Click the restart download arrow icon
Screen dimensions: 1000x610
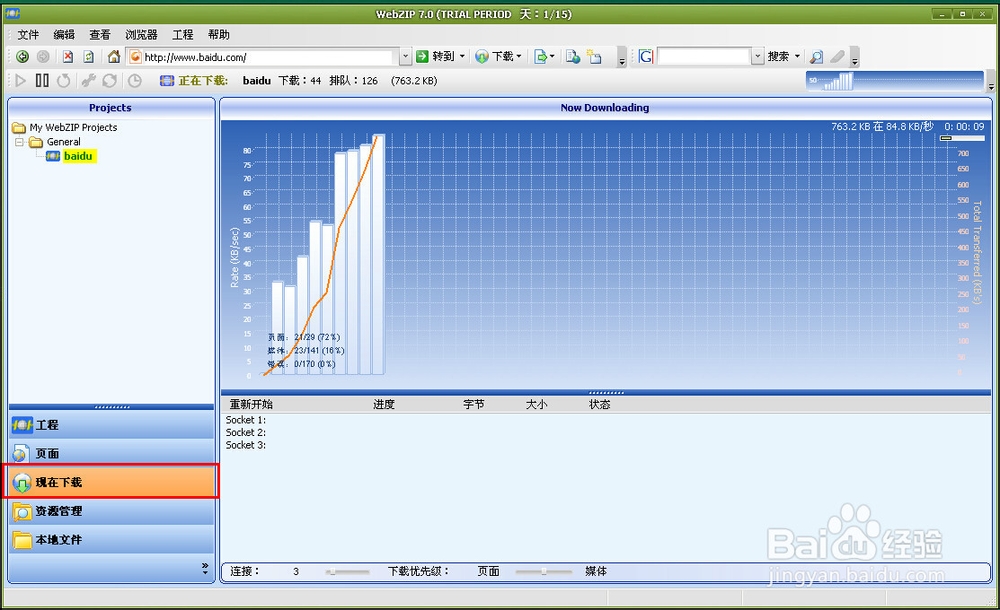point(64,80)
